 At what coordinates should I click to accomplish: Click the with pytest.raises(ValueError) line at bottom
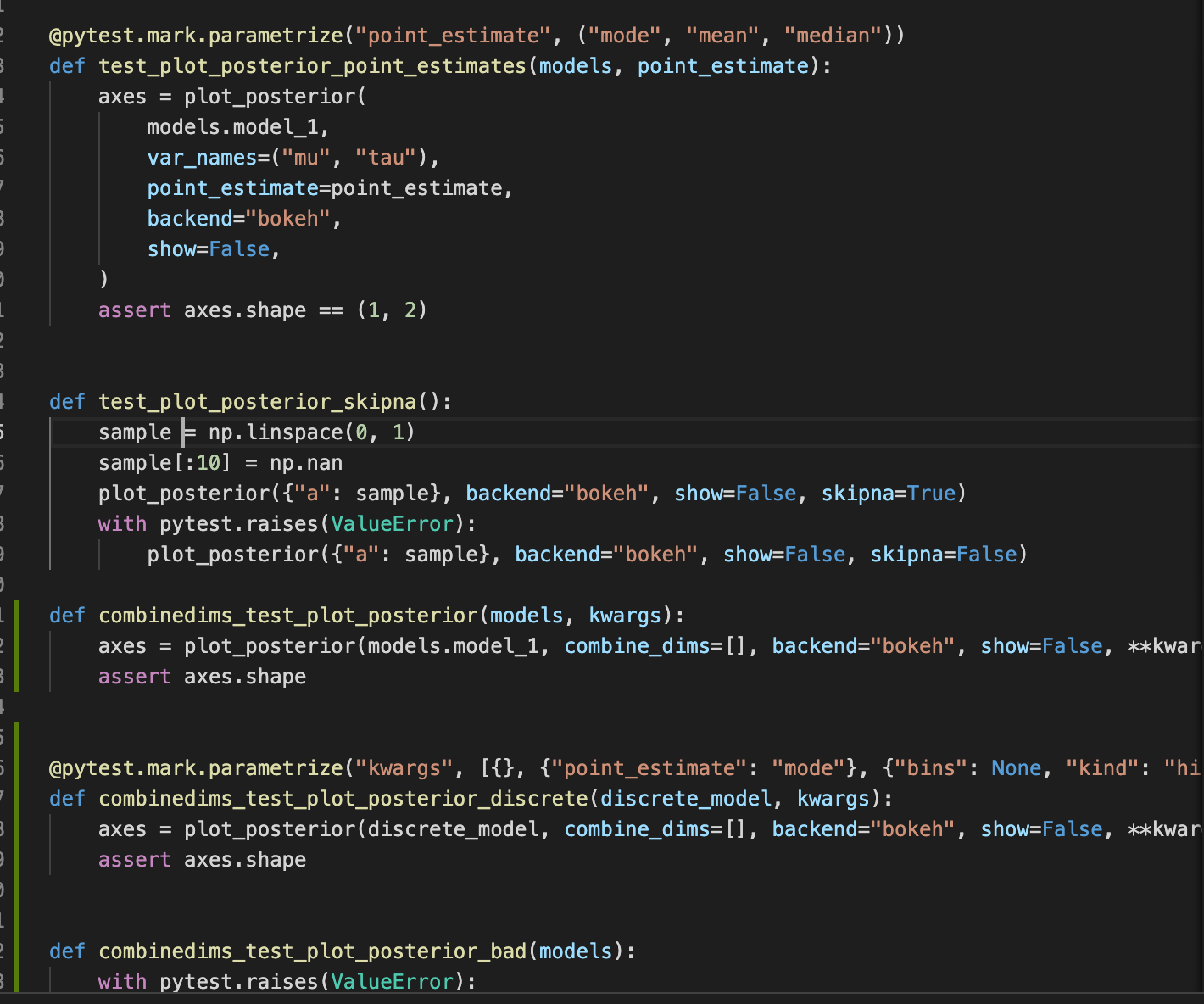280,981
